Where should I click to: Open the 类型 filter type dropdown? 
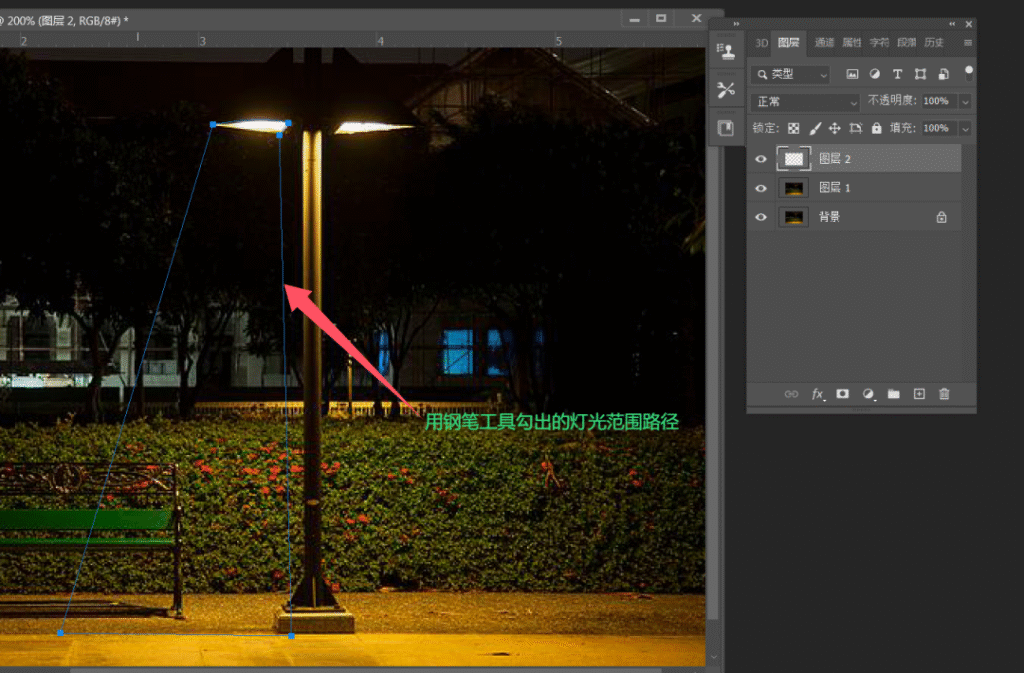pos(790,74)
